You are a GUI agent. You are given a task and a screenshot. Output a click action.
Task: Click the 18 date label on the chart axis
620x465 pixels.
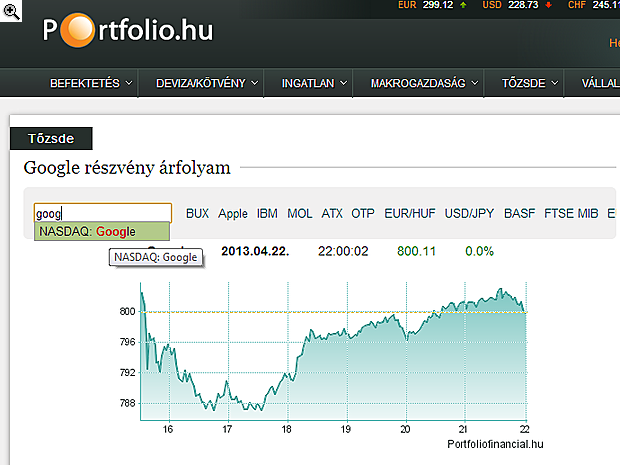point(286,429)
